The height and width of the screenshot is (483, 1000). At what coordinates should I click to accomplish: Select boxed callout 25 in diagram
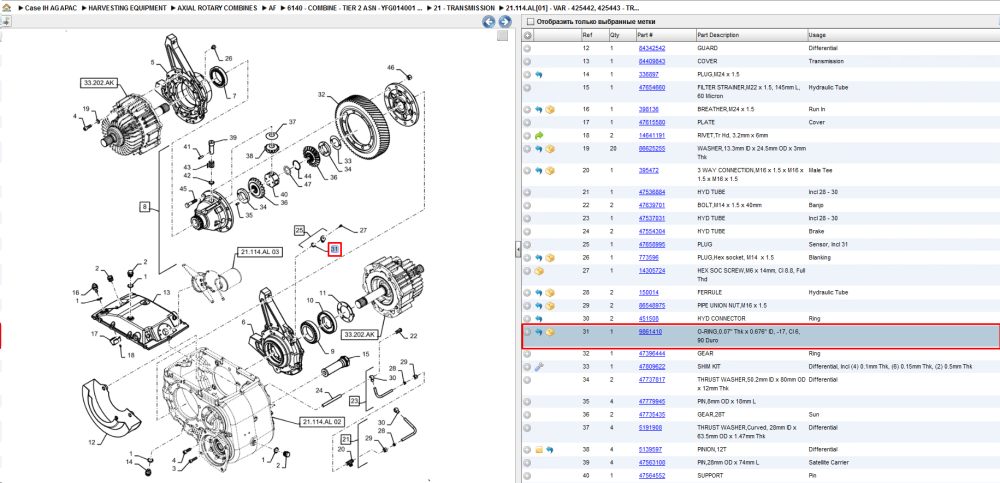pos(300,230)
